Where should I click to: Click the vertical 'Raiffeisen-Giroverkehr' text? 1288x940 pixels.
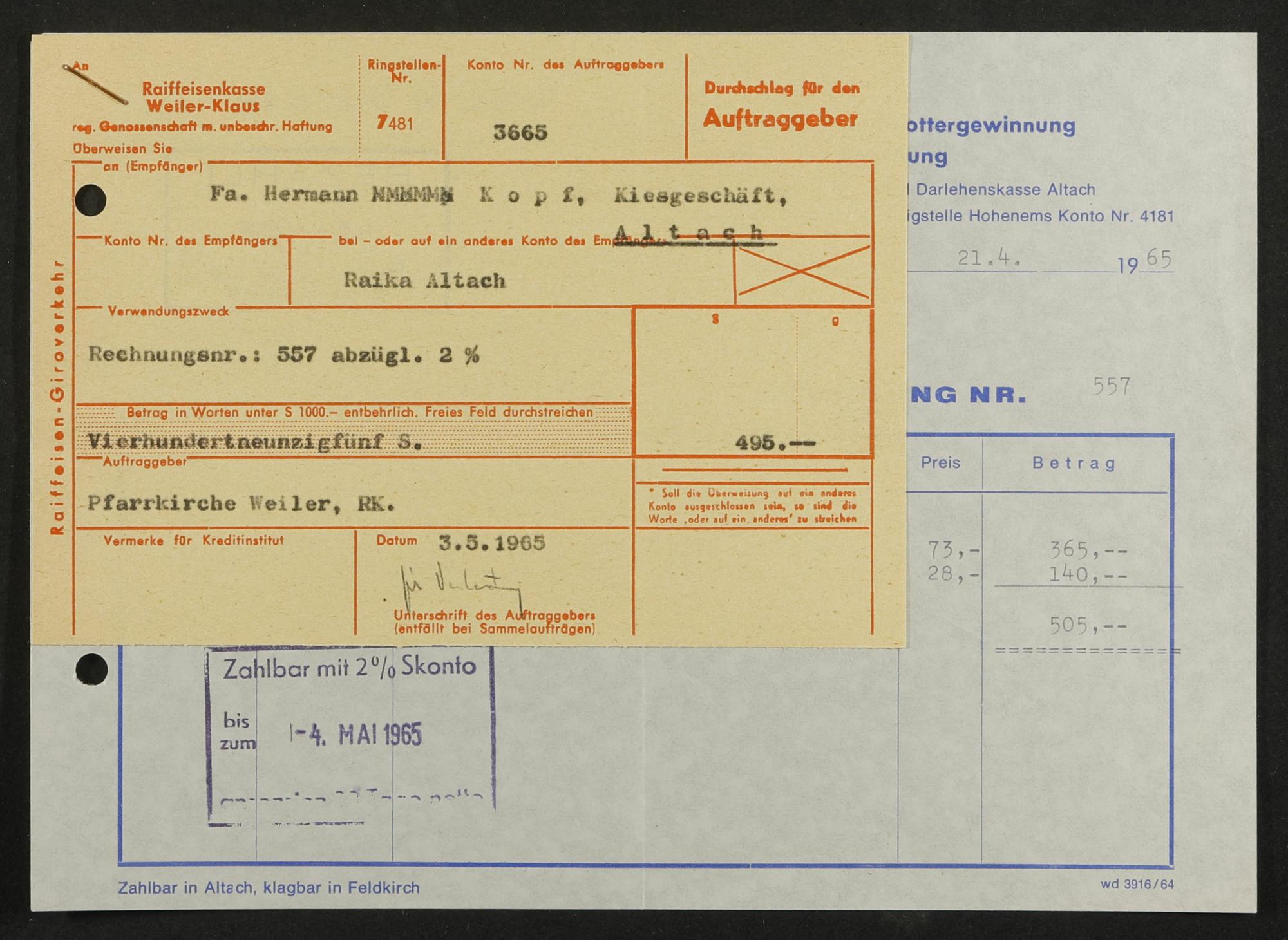(57, 397)
